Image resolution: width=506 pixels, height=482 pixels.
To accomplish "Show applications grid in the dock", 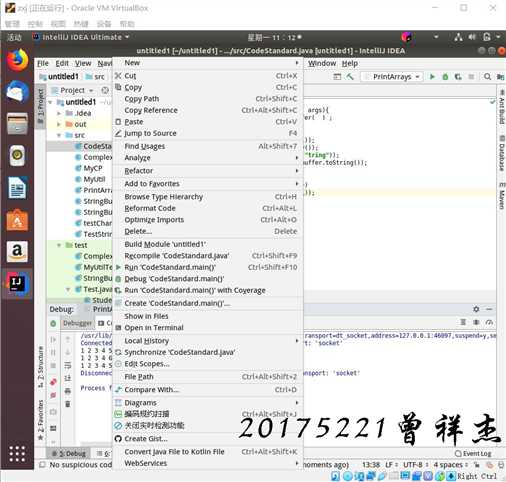I will click(x=17, y=454).
